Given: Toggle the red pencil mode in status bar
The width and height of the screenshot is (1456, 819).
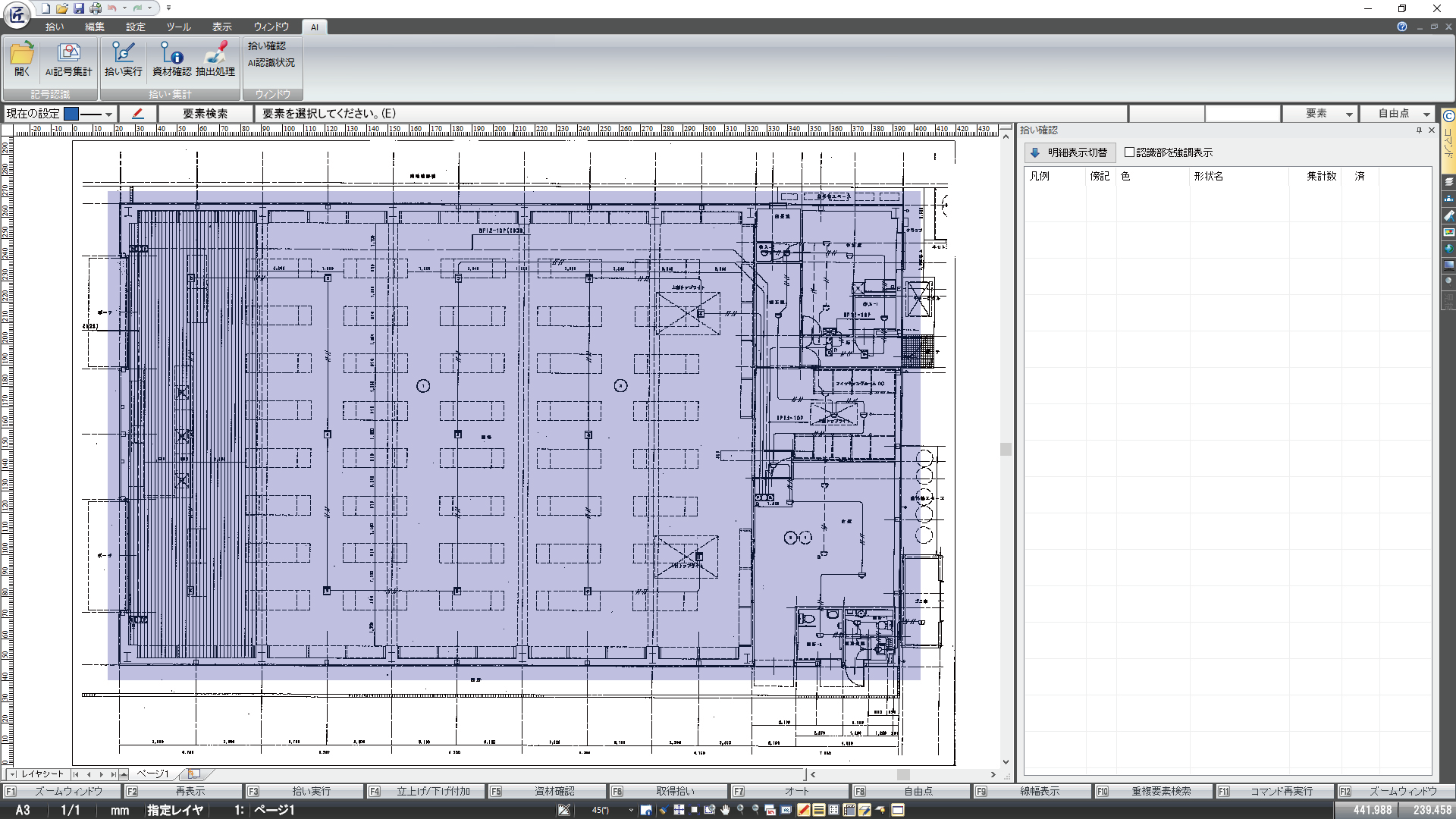Looking at the screenshot, I should pyautogui.click(x=803, y=810).
